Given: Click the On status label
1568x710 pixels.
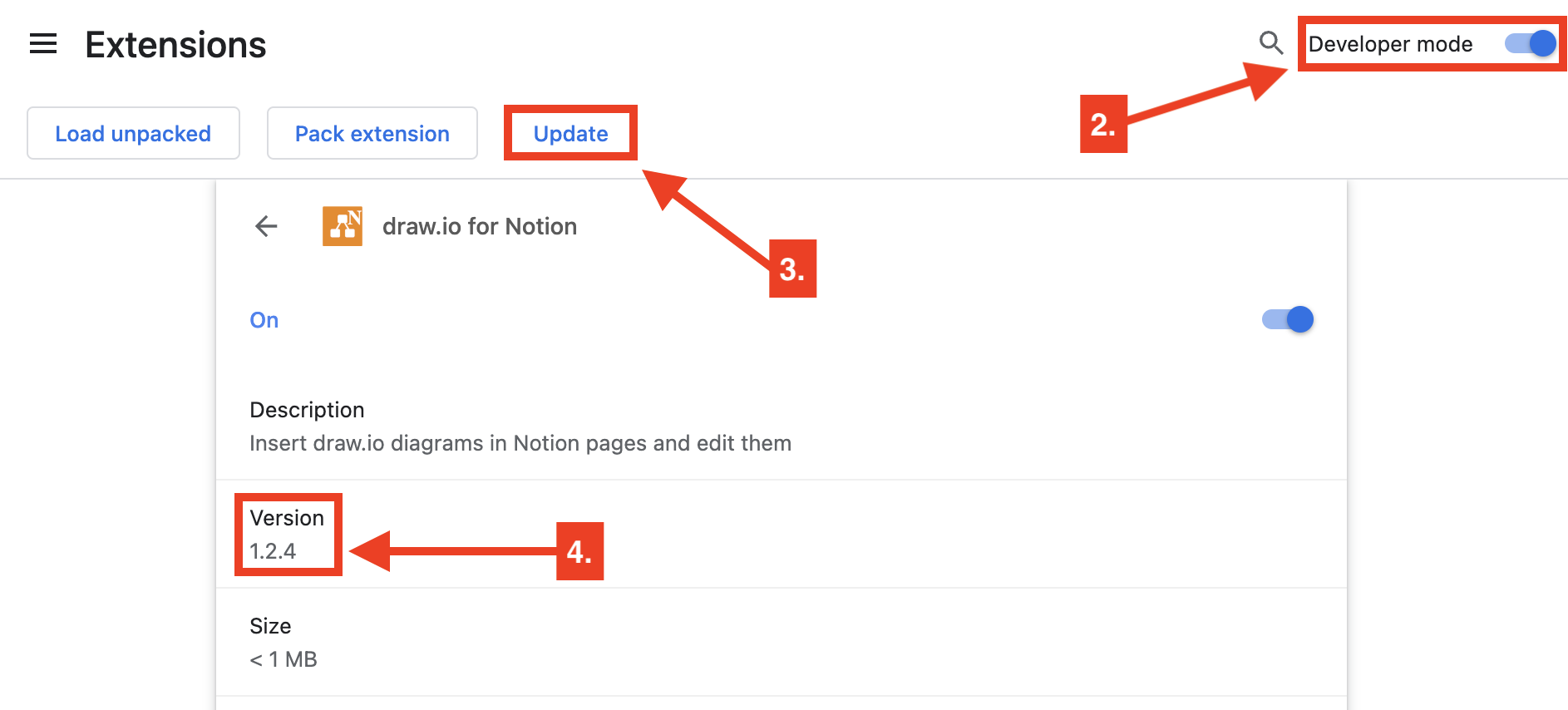Looking at the screenshot, I should tap(264, 319).
